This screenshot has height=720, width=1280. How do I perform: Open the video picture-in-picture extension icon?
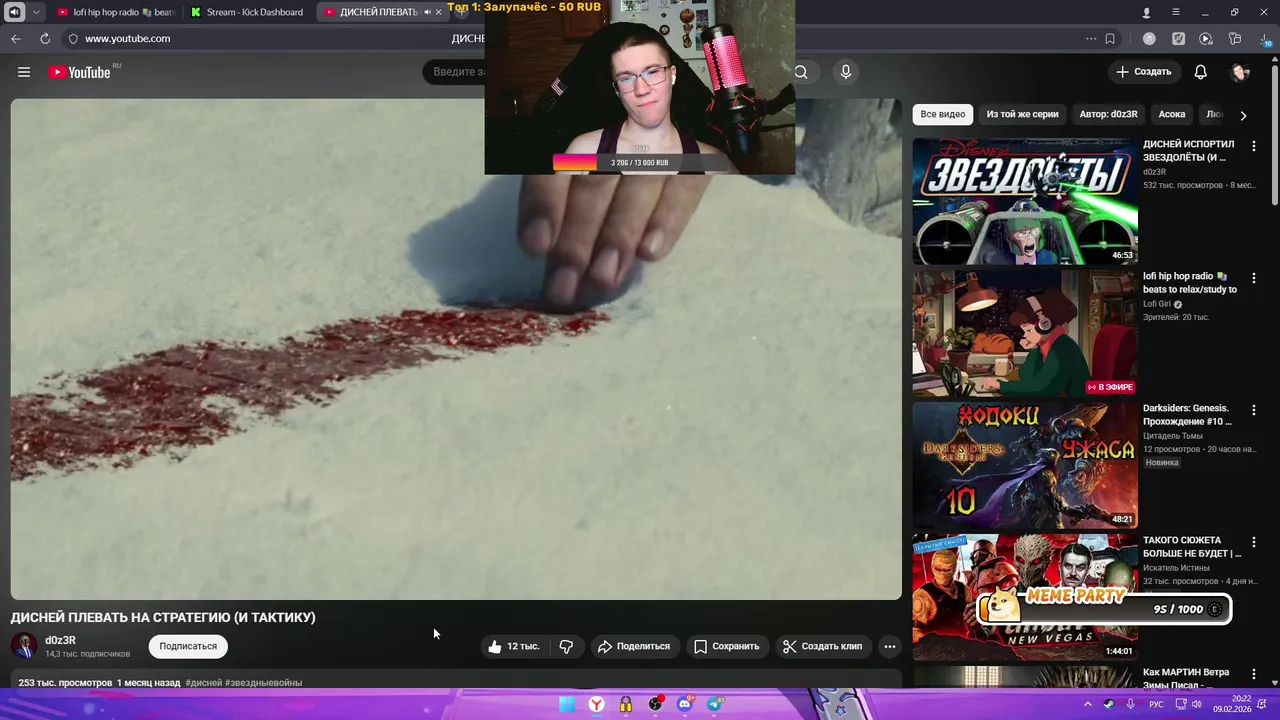point(1206,39)
